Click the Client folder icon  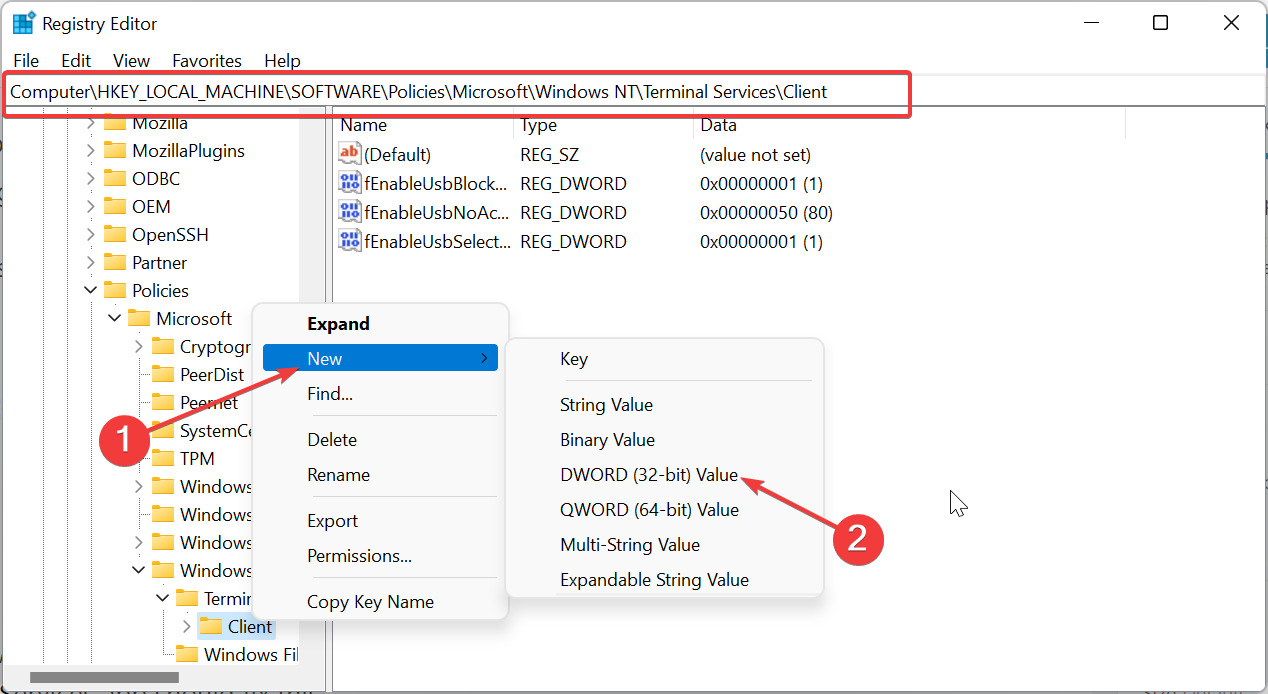click(x=211, y=627)
